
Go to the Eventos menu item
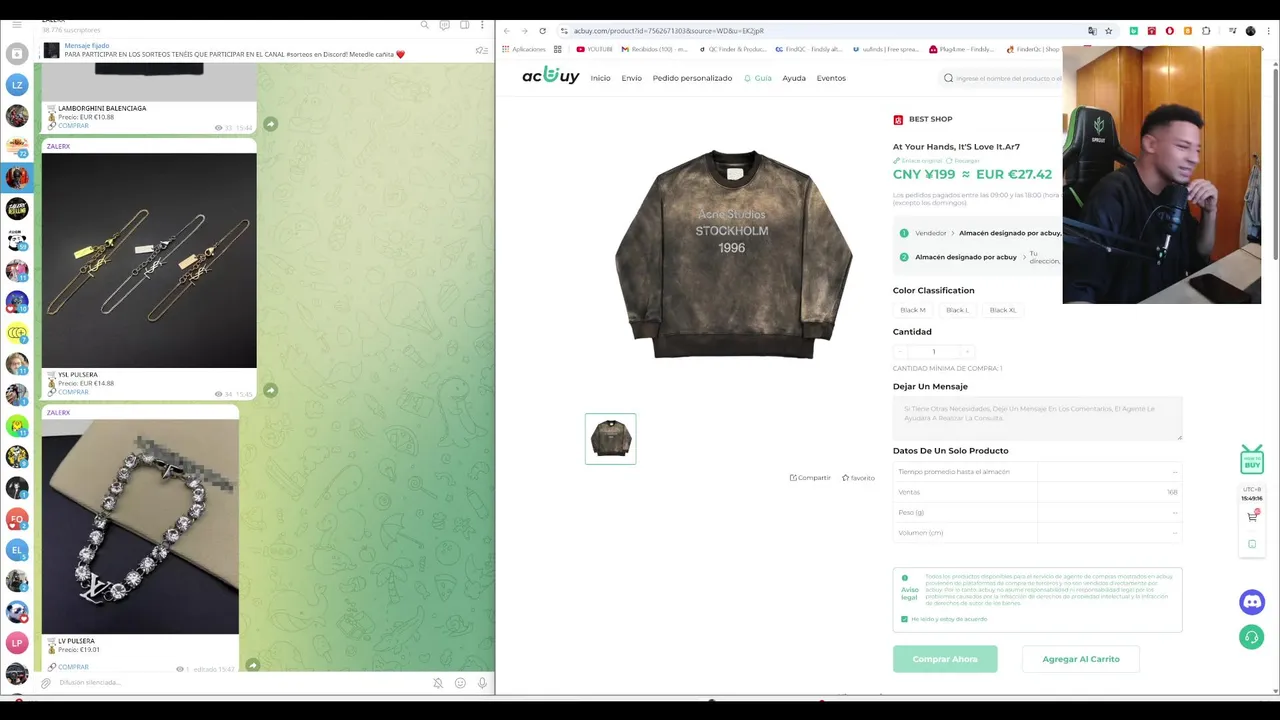[831, 78]
